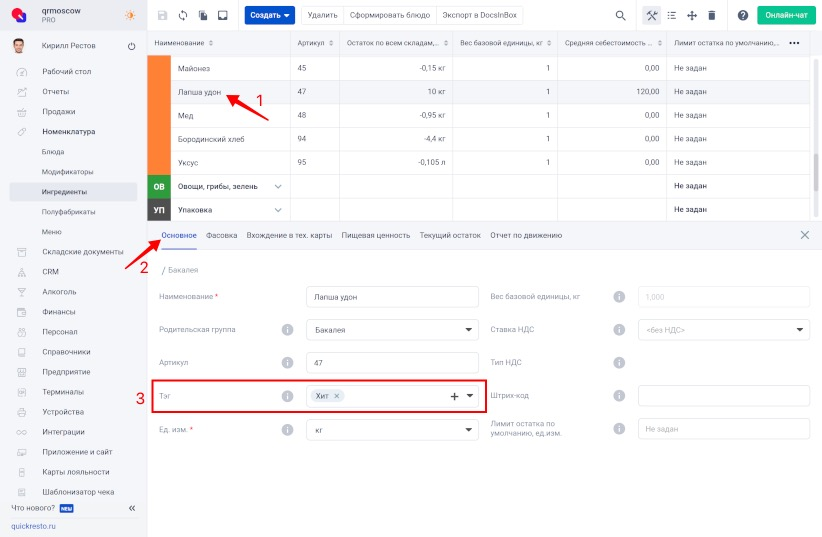The image size is (822, 537).
Task: Click info icon next to Тип НДС
Action: point(619,362)
